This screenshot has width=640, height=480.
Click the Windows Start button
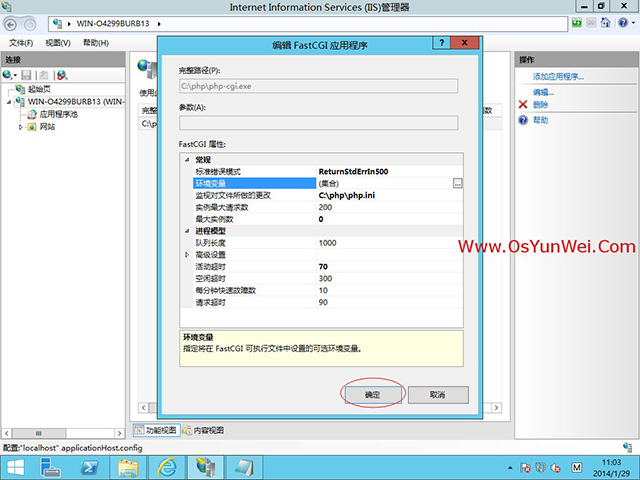pos(18,466)
